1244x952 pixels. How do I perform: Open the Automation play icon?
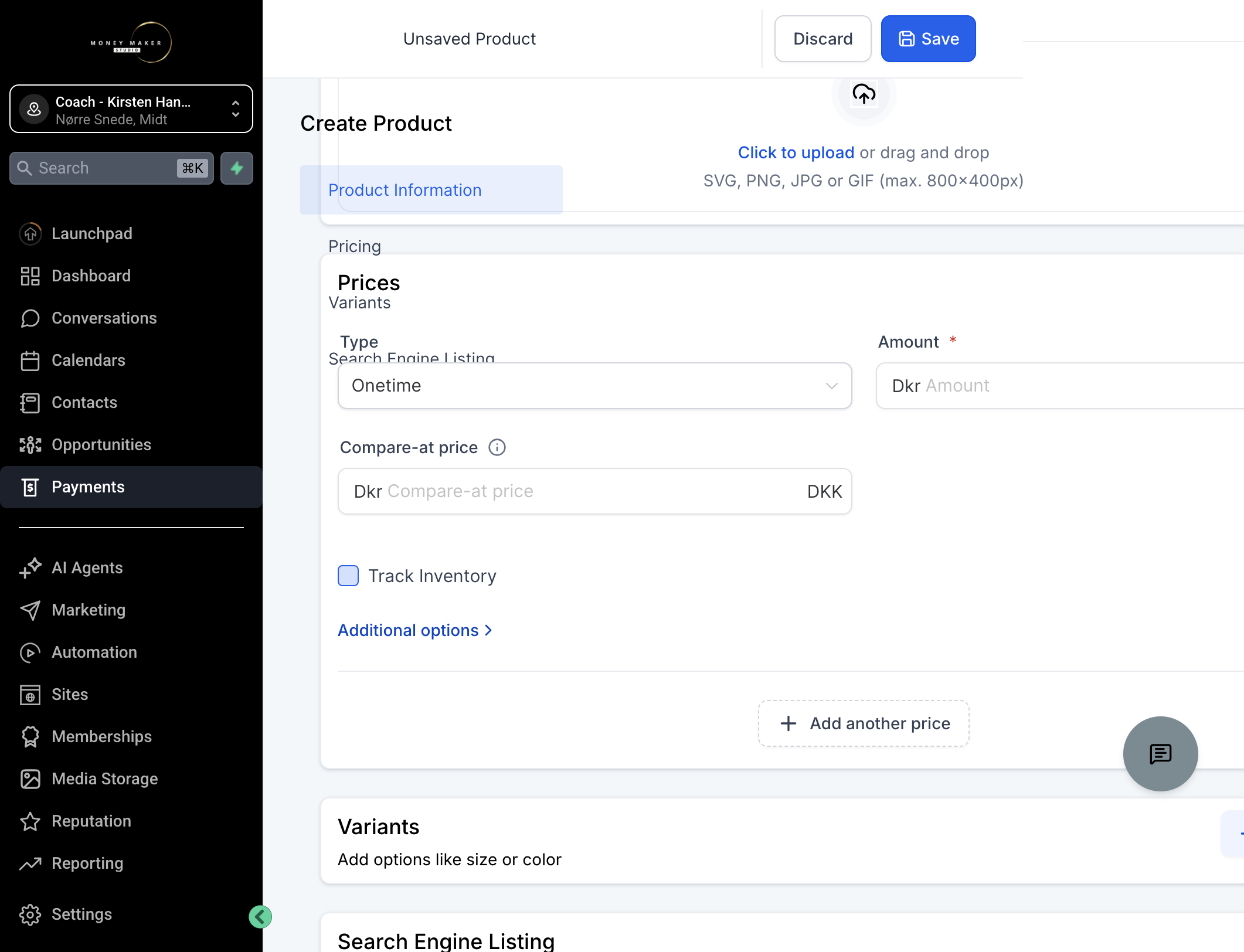[30, 652]
